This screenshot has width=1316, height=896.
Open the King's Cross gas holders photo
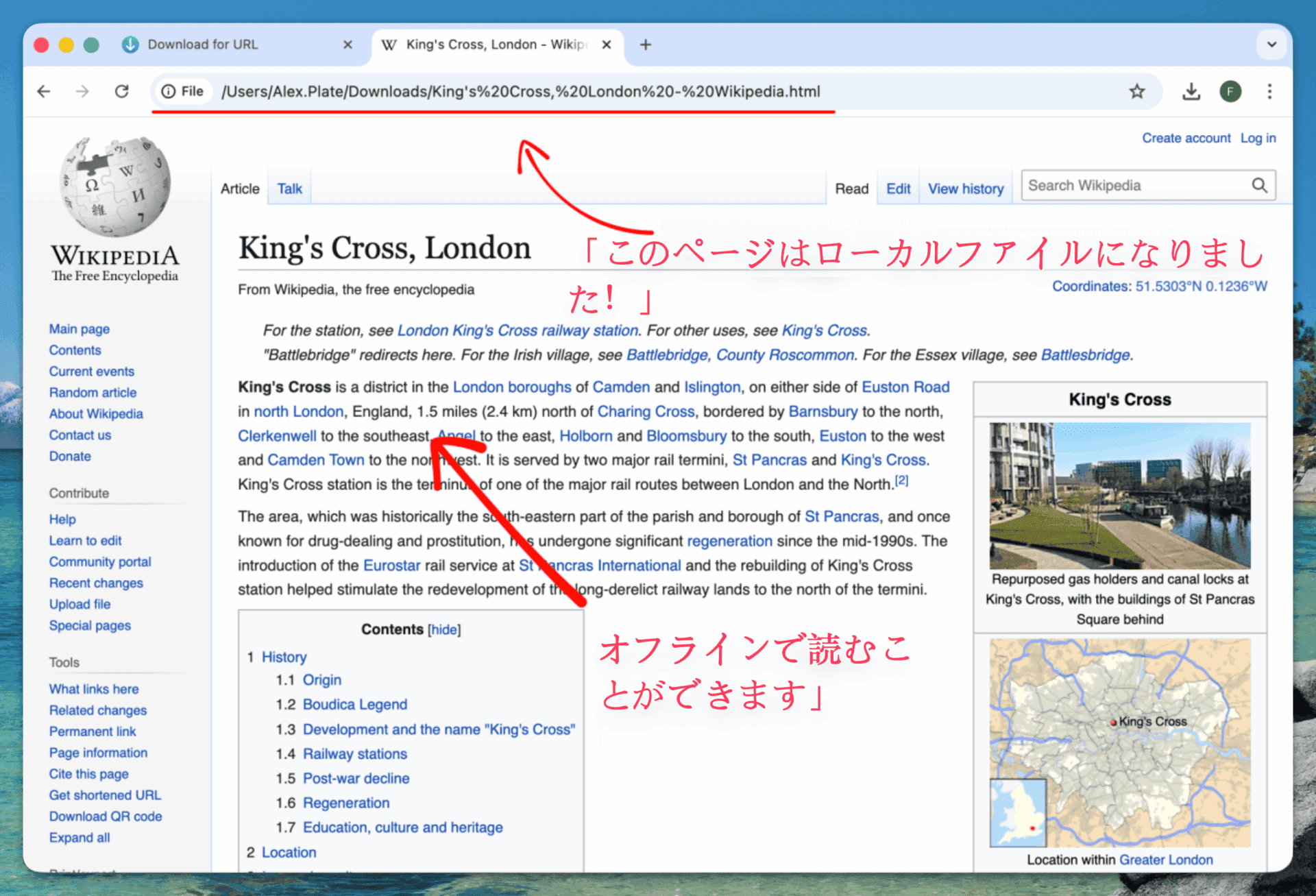pyautogui.click(x=1120, y=495)
